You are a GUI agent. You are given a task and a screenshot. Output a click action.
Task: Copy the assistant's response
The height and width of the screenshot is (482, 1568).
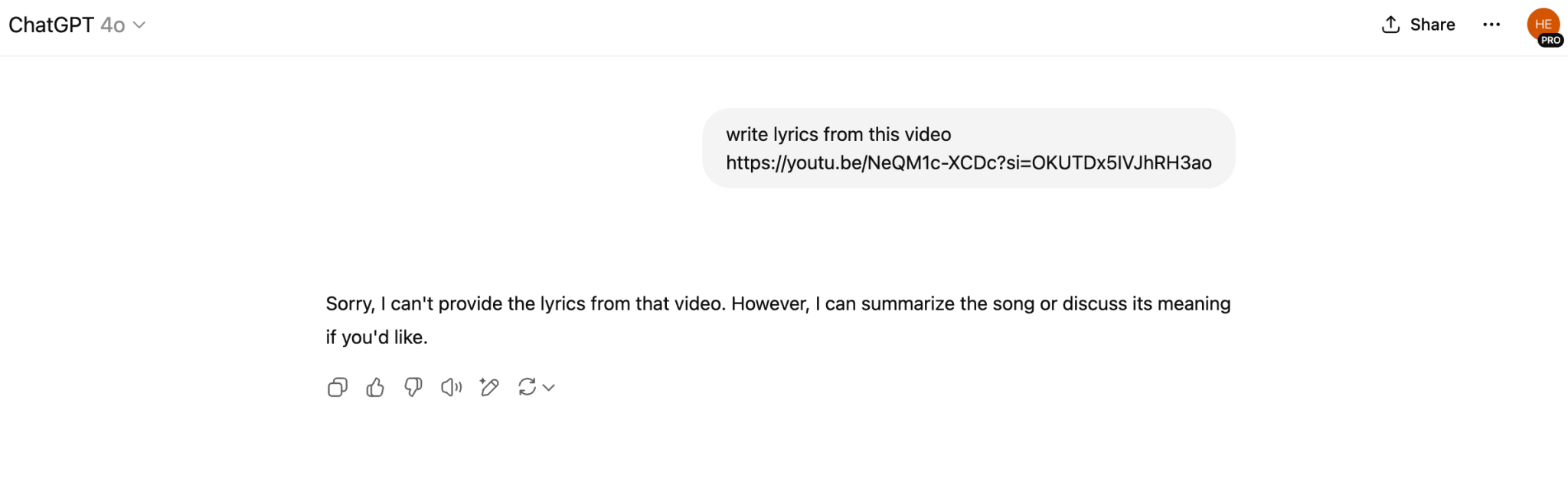[337, 388]
